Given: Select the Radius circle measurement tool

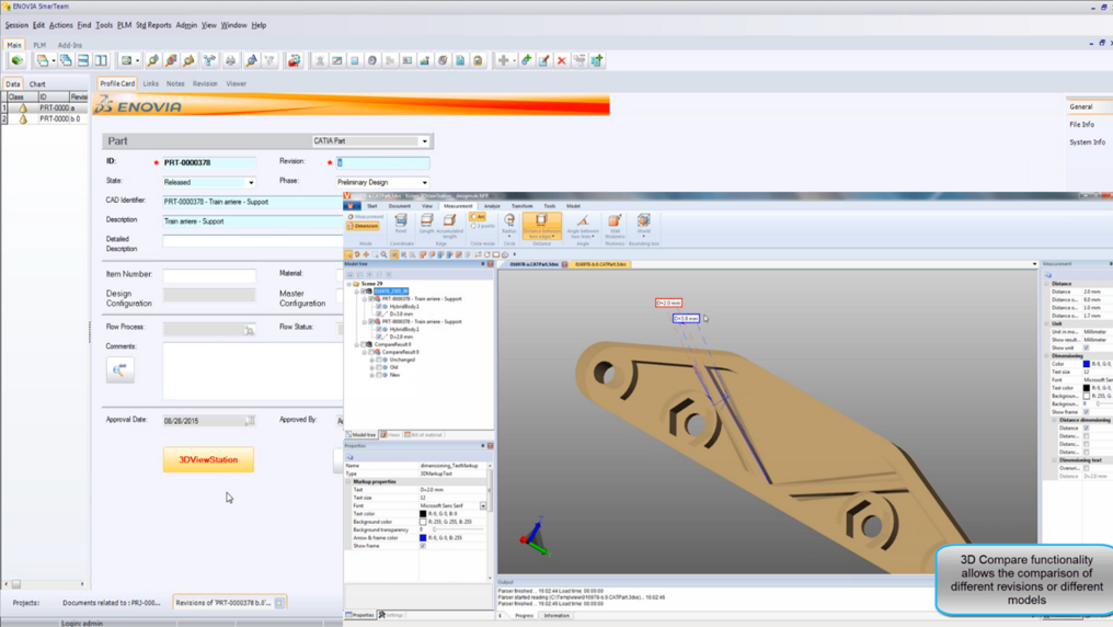Looking at the screenshot, I should coord(509,224).
